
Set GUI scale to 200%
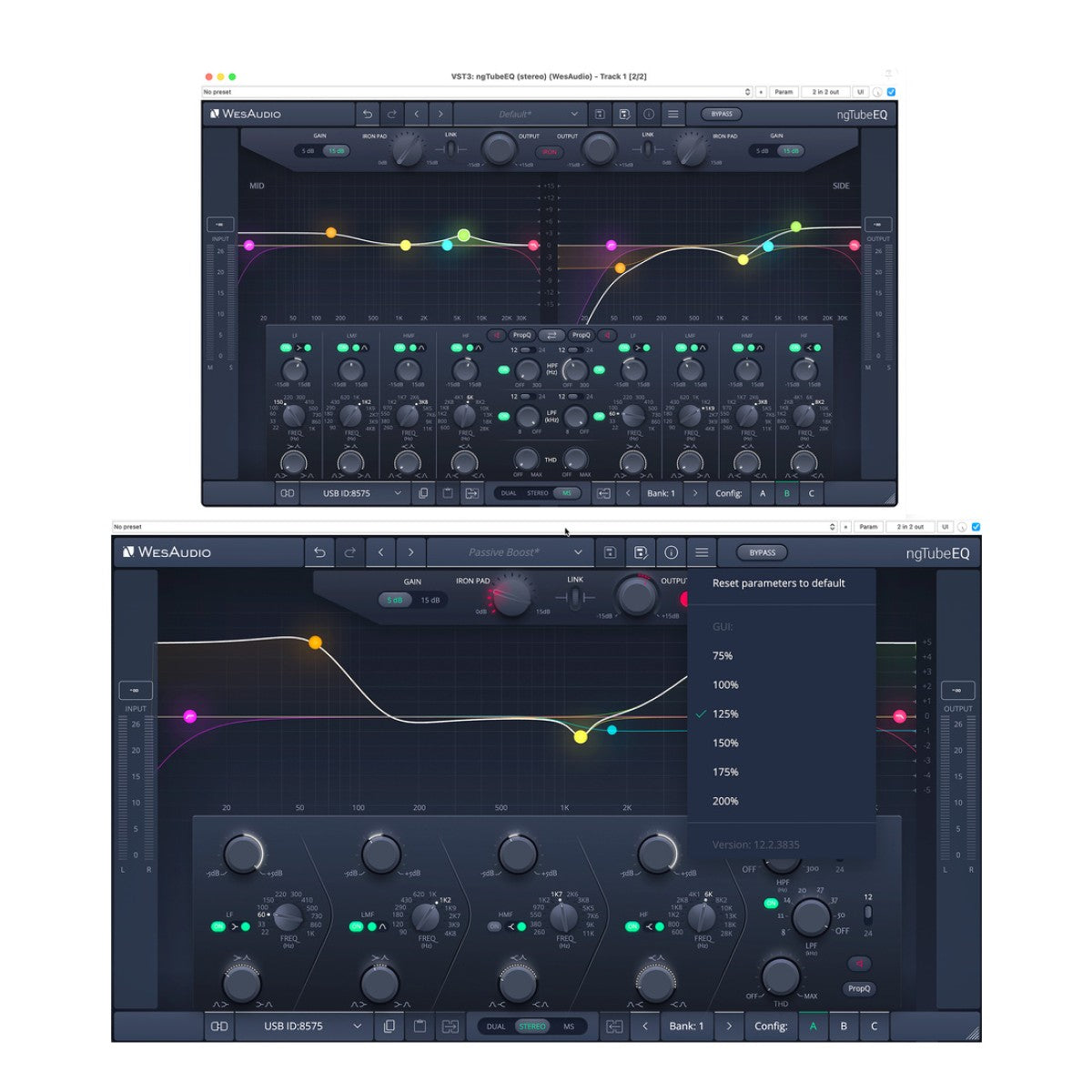pyautogui.click(x=725, y=802)
